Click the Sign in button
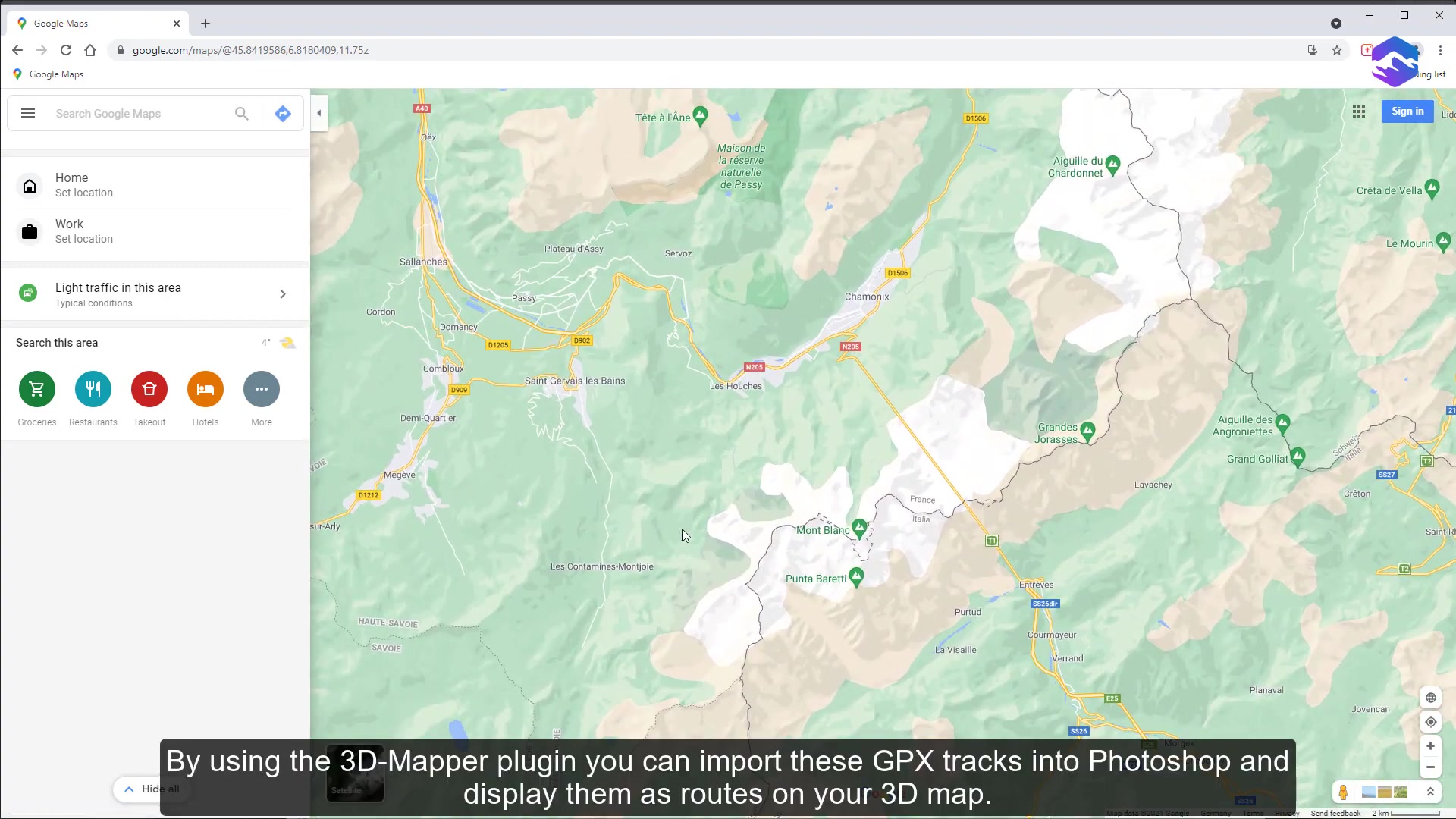 click(x=1407, y=111)
